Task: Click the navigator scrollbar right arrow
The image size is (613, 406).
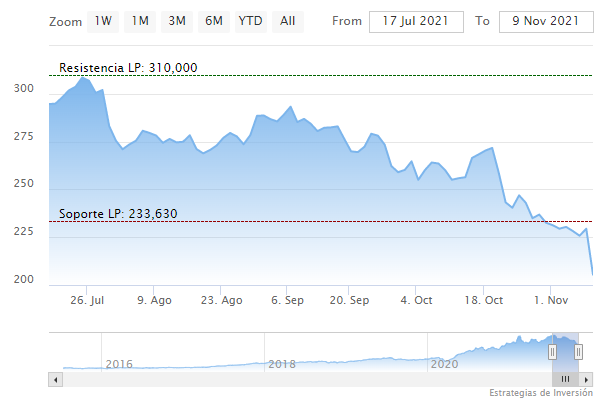Action: (587, 380)
